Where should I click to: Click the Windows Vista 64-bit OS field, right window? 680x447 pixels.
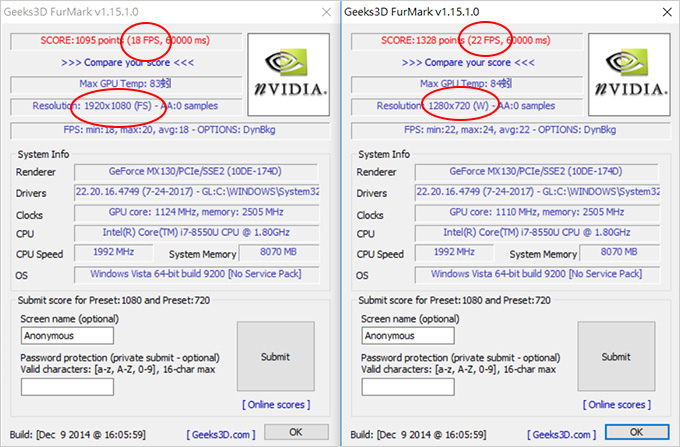coord(537,274)
